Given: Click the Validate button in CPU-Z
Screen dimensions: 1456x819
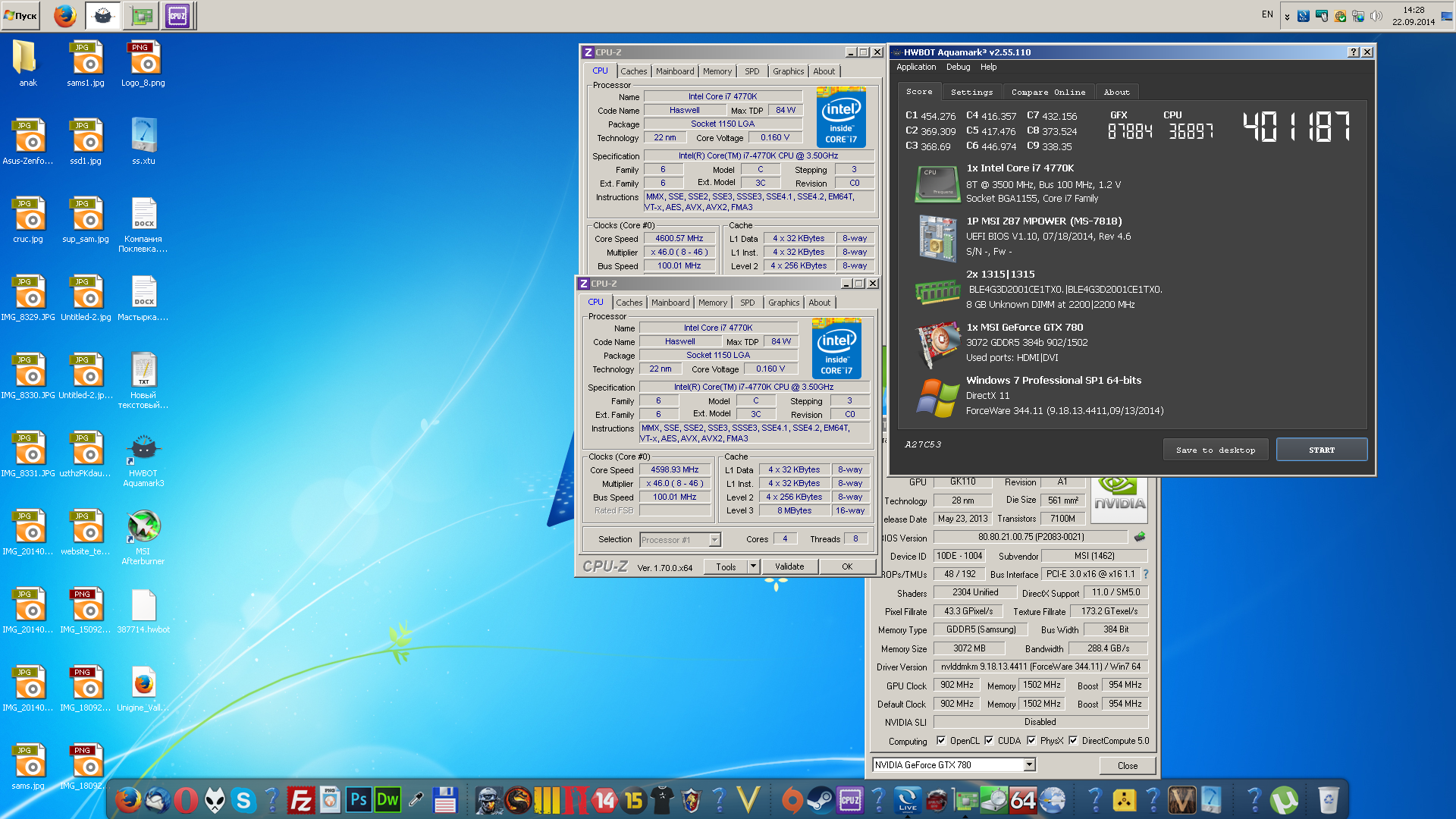Looking at the screenshot, I should 789,566.
